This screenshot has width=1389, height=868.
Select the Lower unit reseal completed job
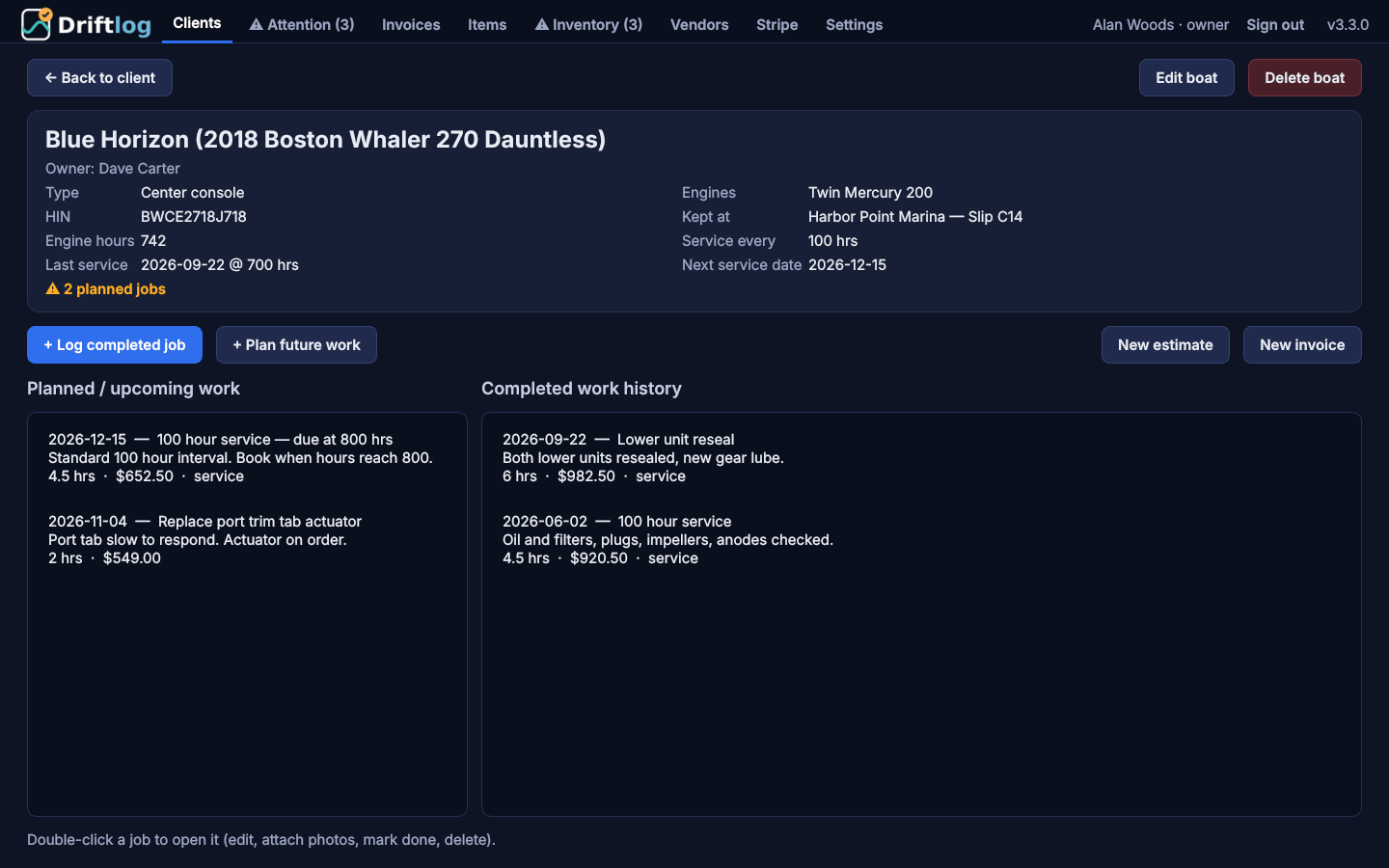tap(921, 458)
